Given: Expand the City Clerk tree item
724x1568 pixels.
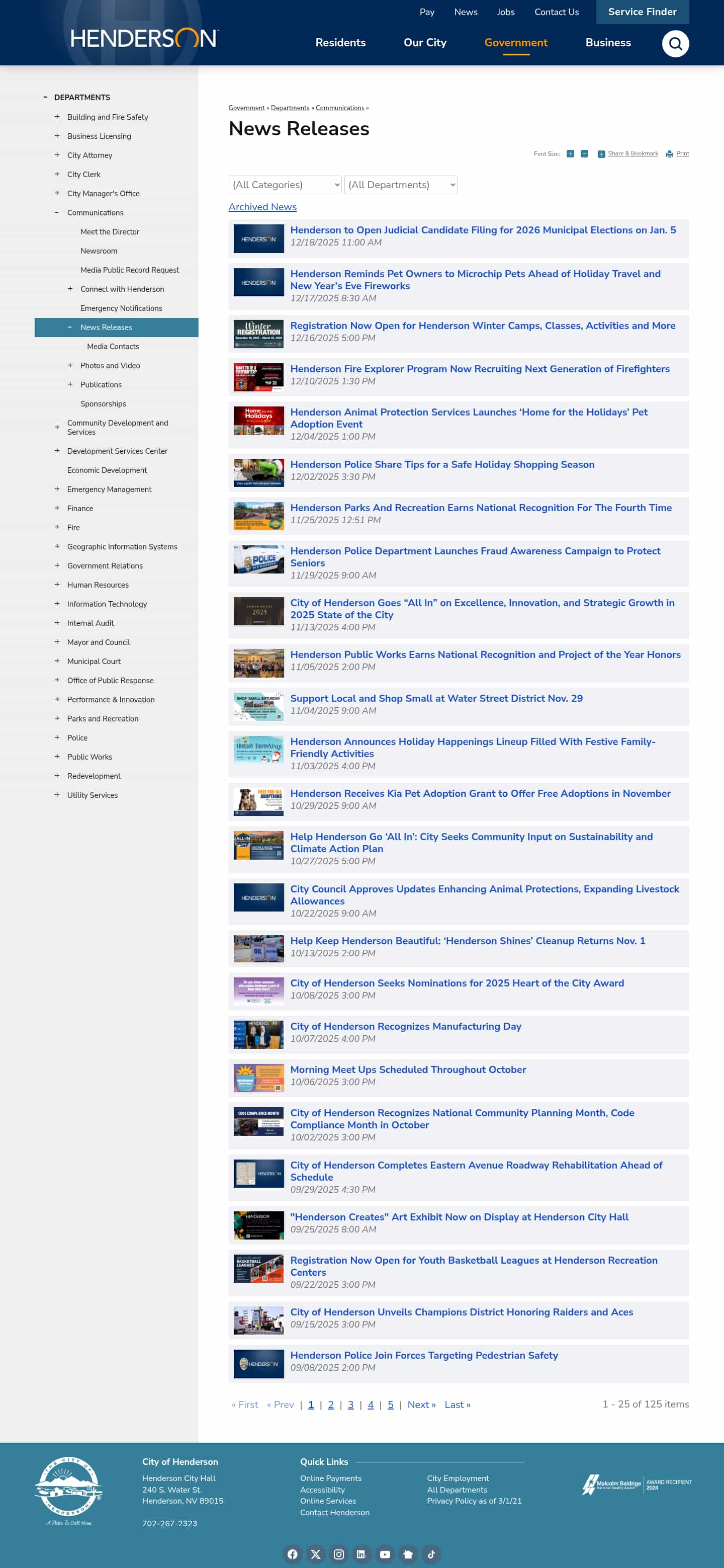Looking at the screenshot, I should [57, 174].
